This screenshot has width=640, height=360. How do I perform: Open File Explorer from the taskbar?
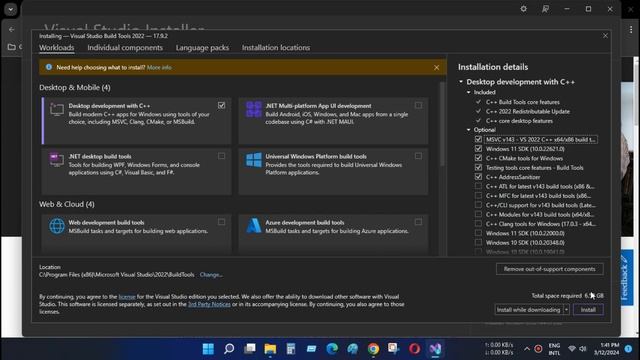coord(270,349)
